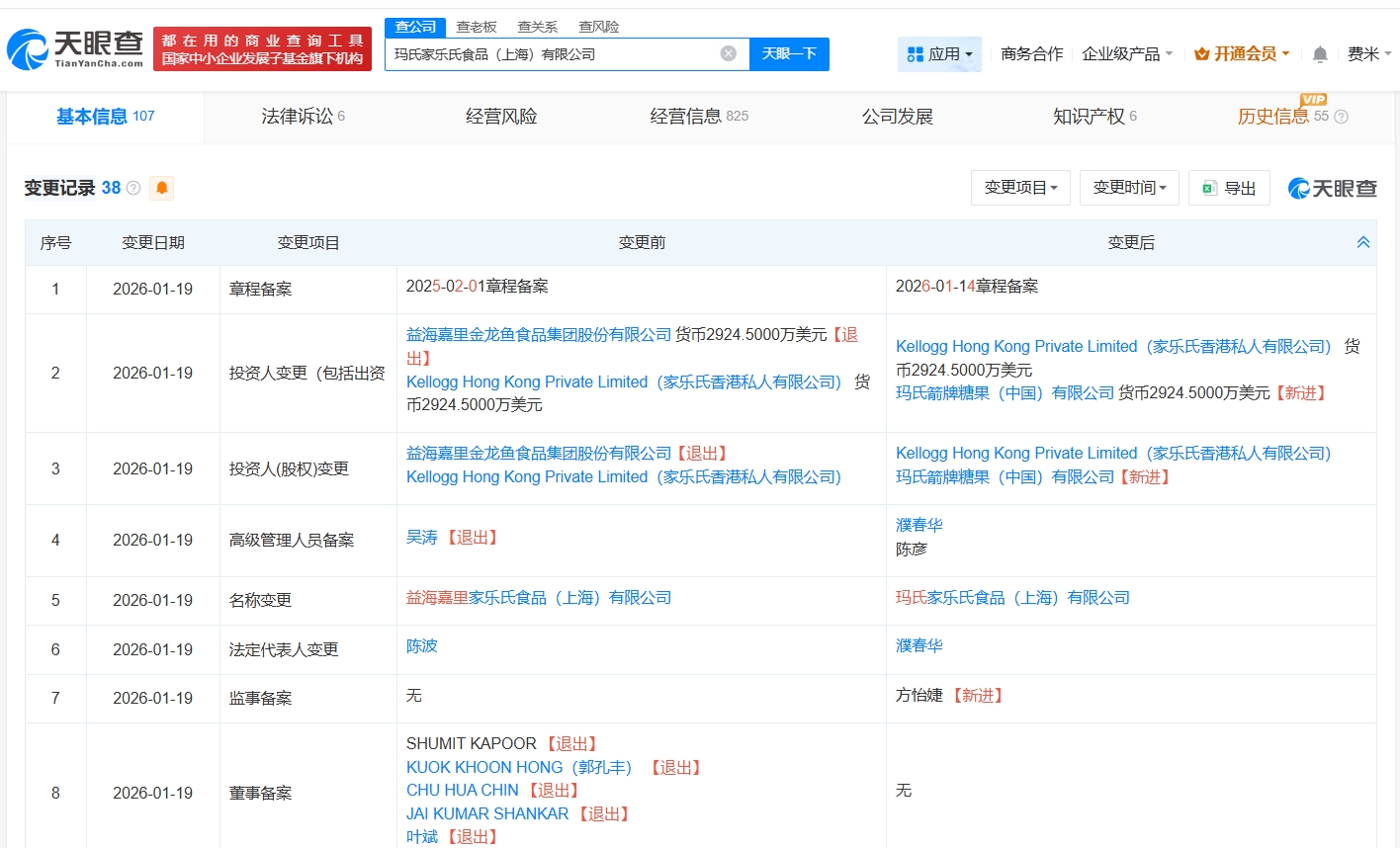Collapse table using double-chevron icon
The height and width of the screenshot is (848, 1400).
click(x=1362, y=242)
